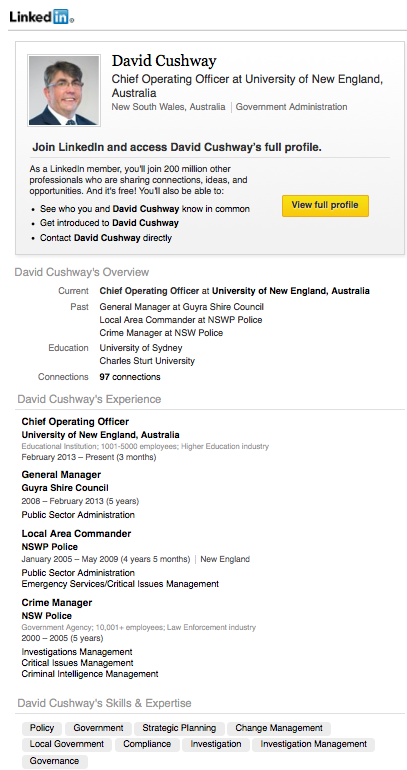This screenshot has width=407, height=770.
Task: Open the Change Management skill tag
Action: 279,728
